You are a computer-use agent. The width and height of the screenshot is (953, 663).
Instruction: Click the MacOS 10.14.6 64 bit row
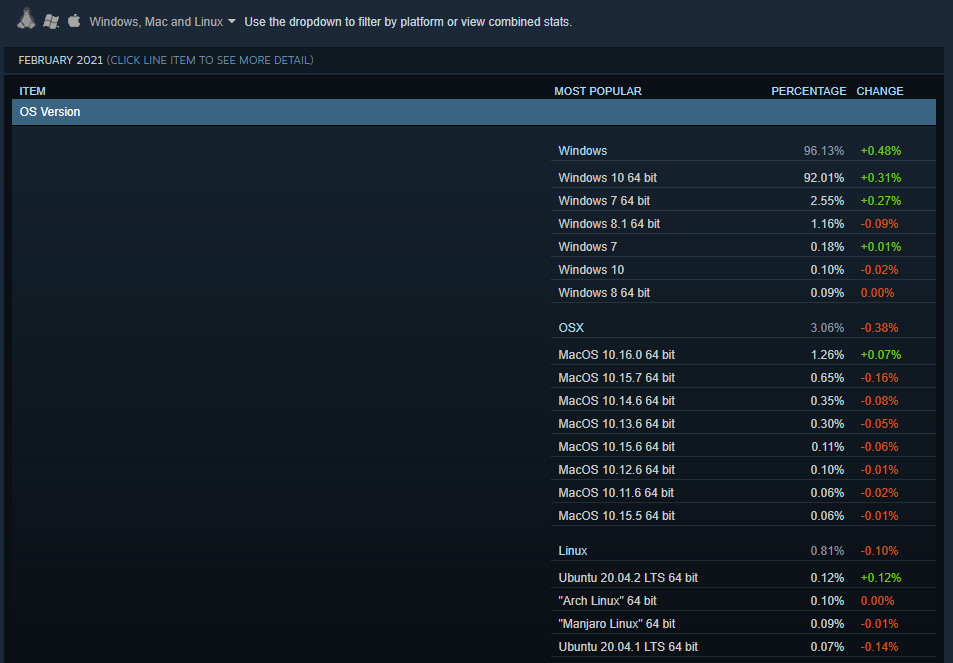click(743, 400)
